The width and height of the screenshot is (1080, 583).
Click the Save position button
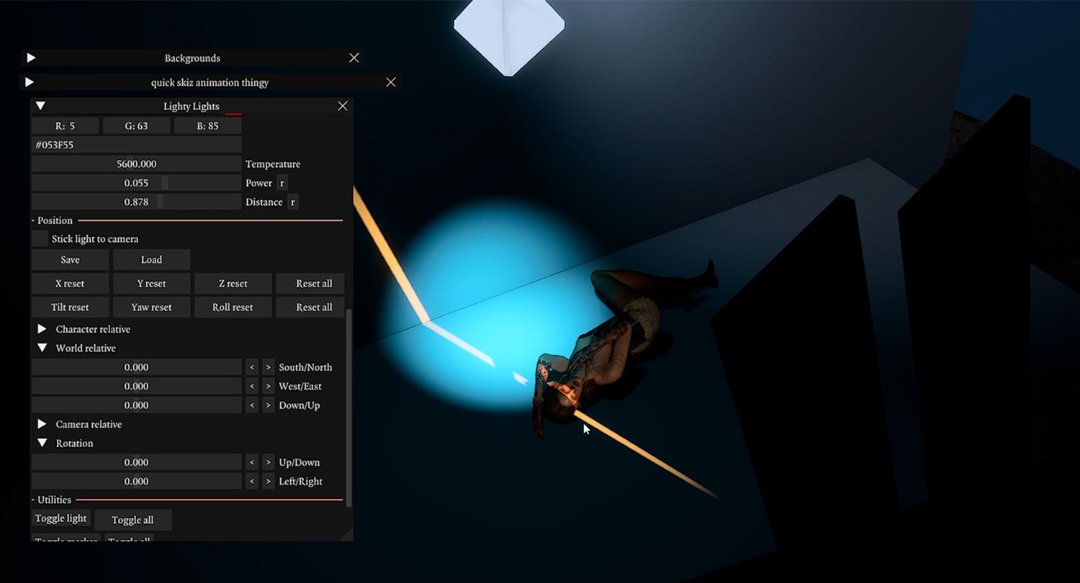70,260
